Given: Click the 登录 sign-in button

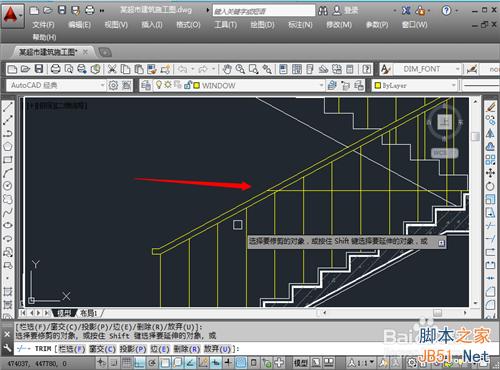Looking at the screenshot, I should (346, 11).
